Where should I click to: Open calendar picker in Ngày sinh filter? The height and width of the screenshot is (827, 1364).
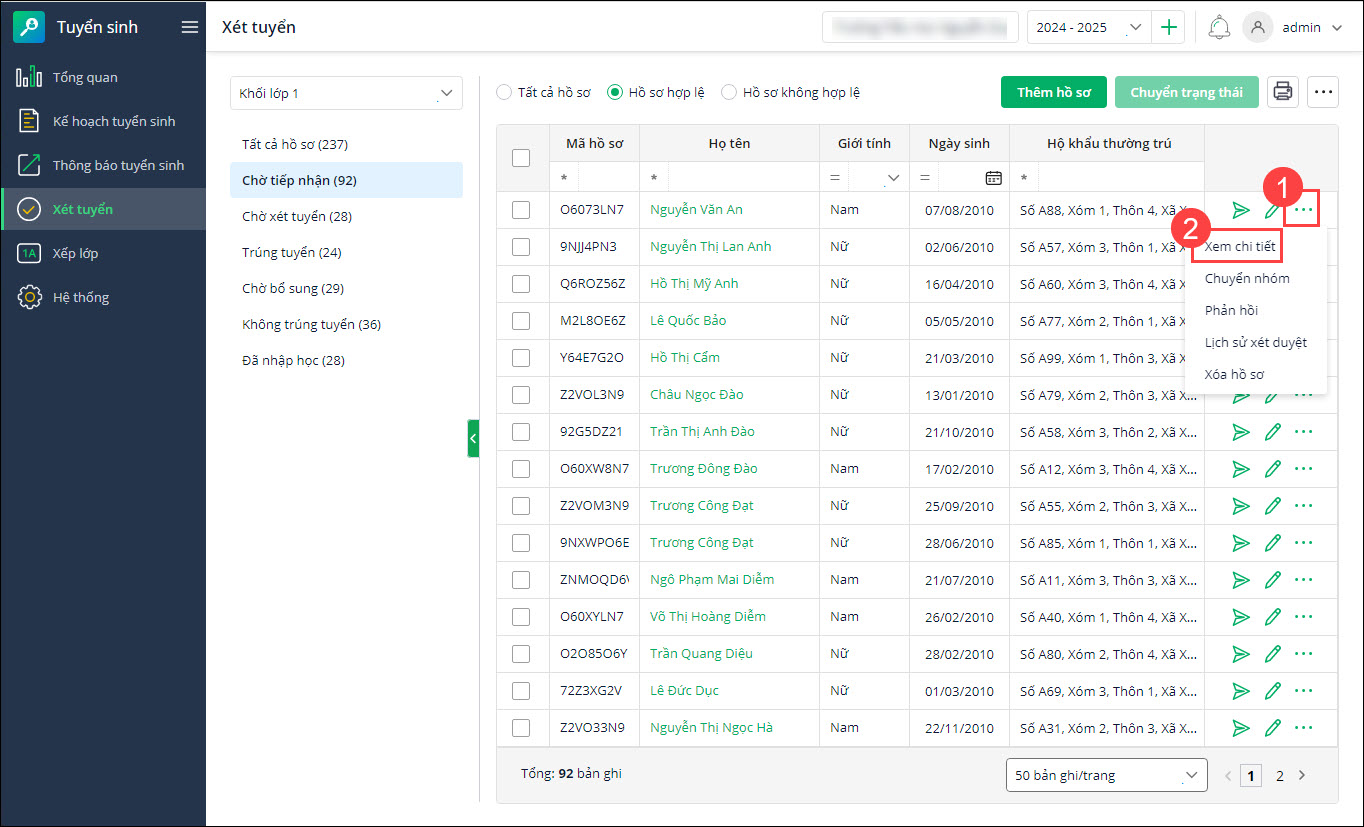point(993,178)
